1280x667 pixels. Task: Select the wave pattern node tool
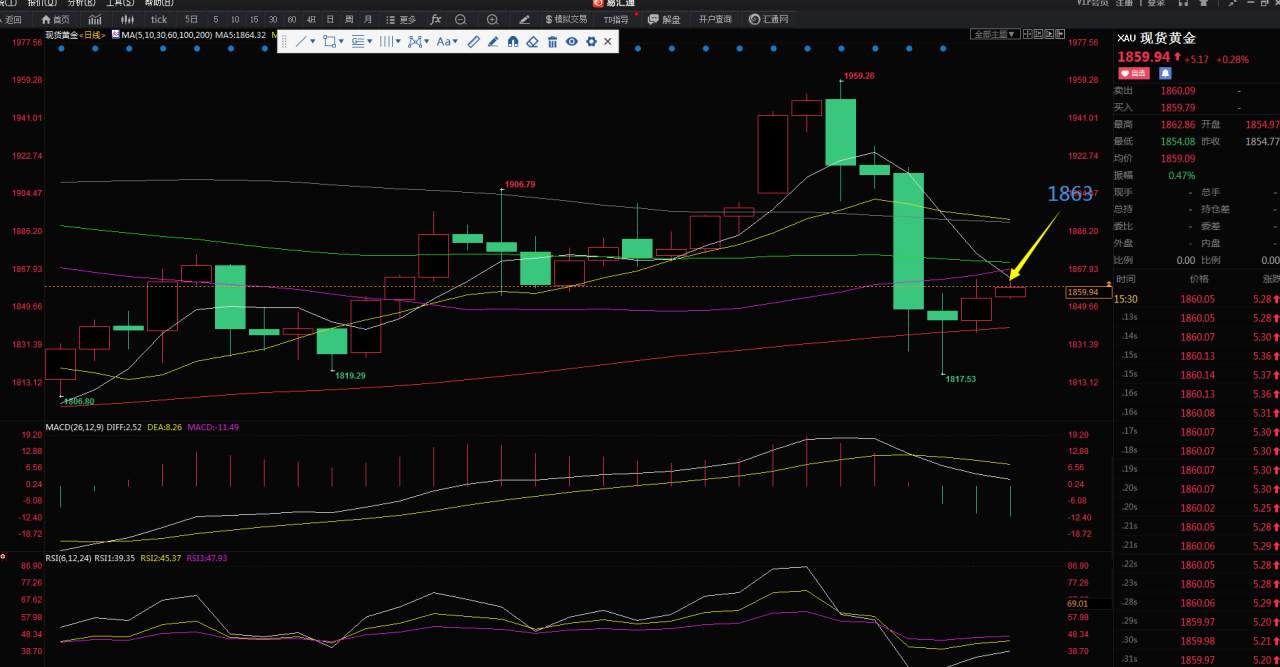[415, 42]
